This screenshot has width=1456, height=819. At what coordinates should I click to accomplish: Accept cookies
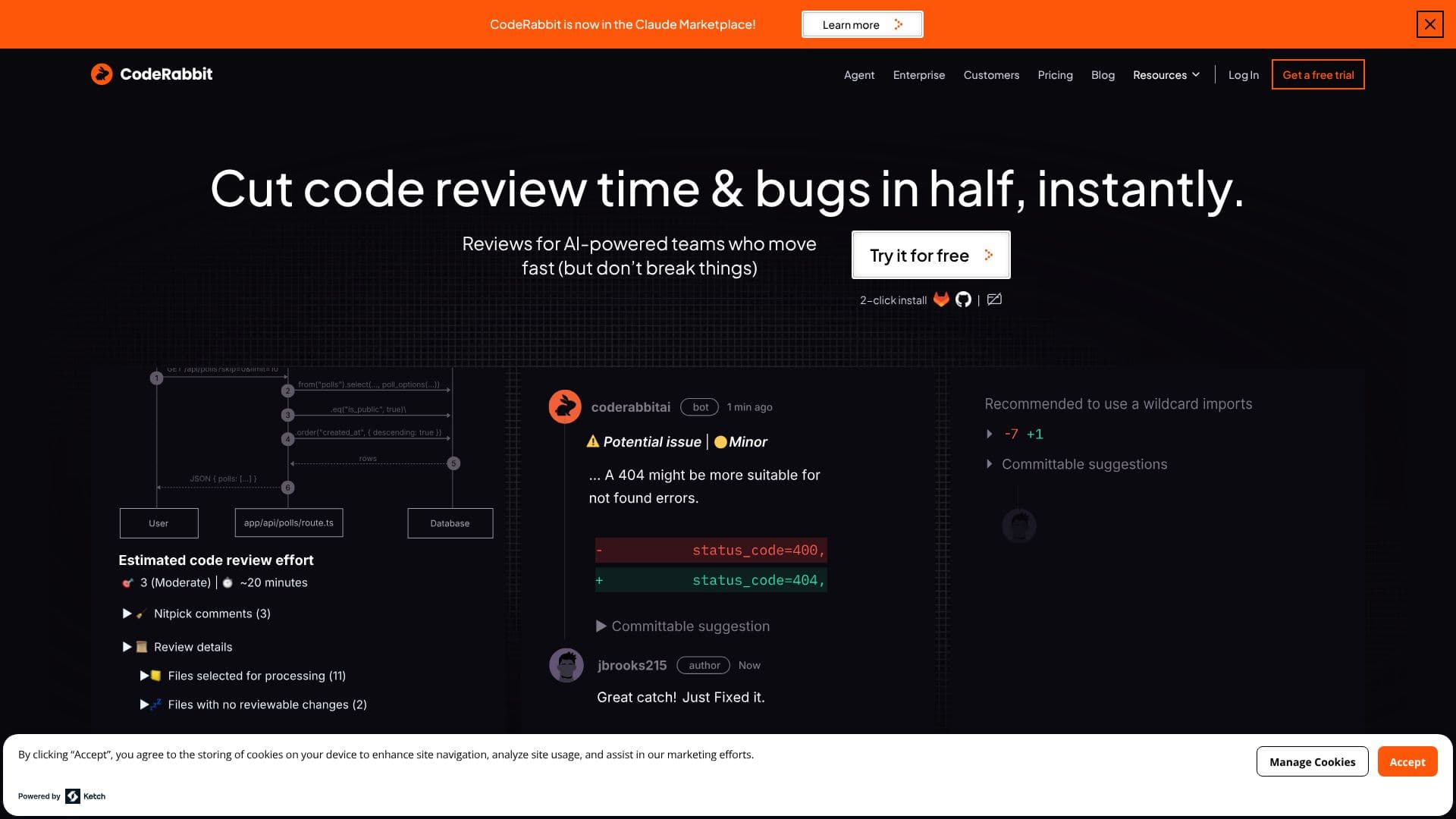(x=1407, y=761)
